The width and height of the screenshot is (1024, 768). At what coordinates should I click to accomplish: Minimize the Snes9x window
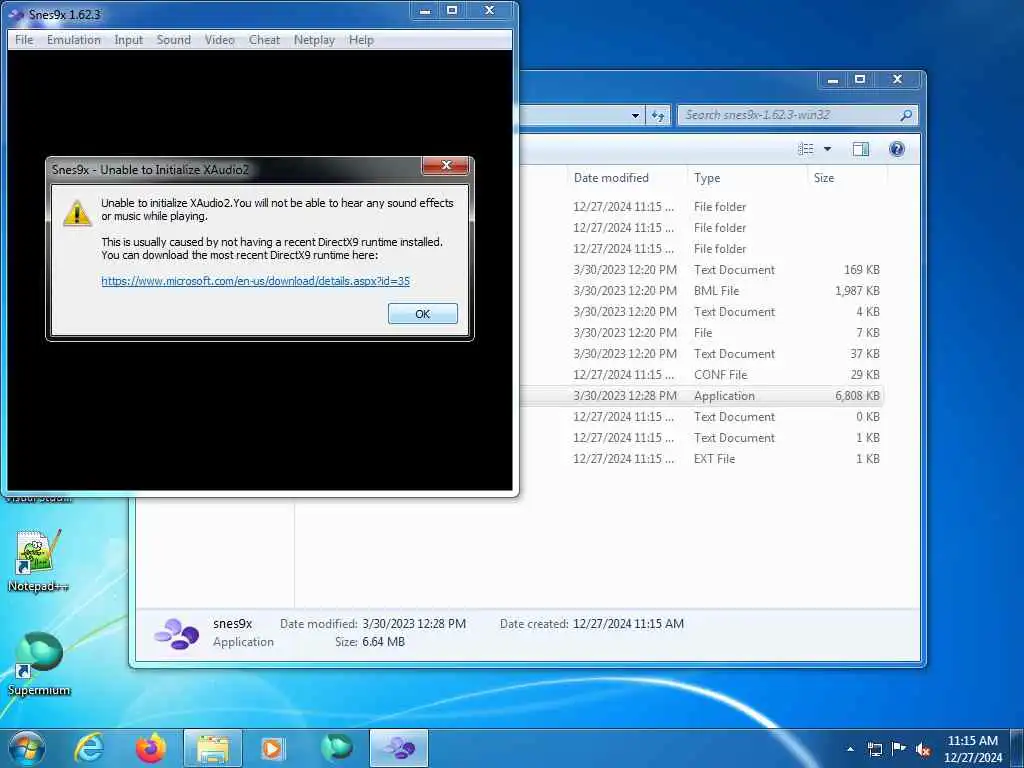(425, 10)
